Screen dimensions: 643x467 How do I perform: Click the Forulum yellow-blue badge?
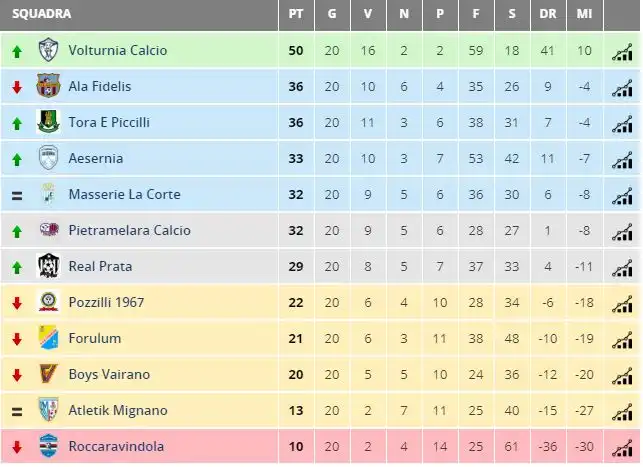(x=48, y=337)
